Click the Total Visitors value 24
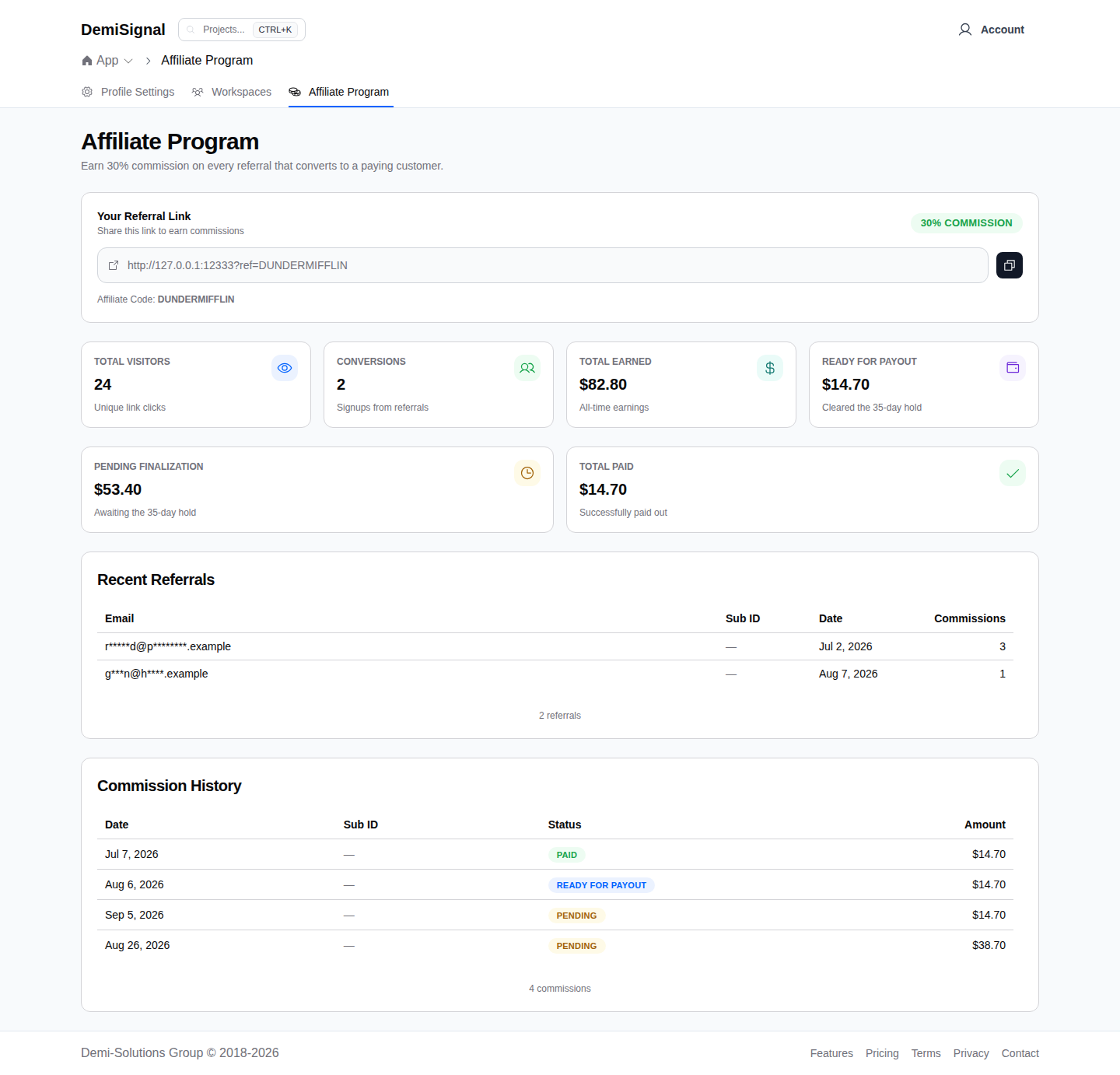 (x=103, y=384)
